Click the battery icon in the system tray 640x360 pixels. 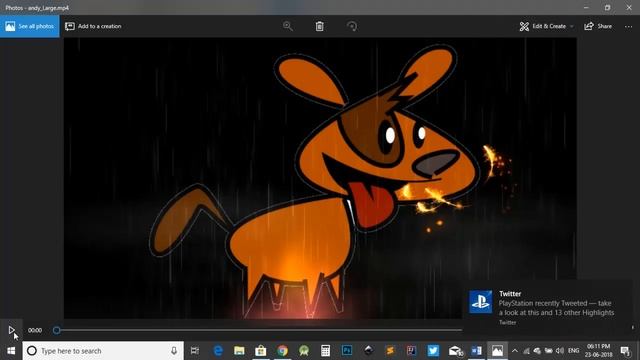click(x=549, y=351)
